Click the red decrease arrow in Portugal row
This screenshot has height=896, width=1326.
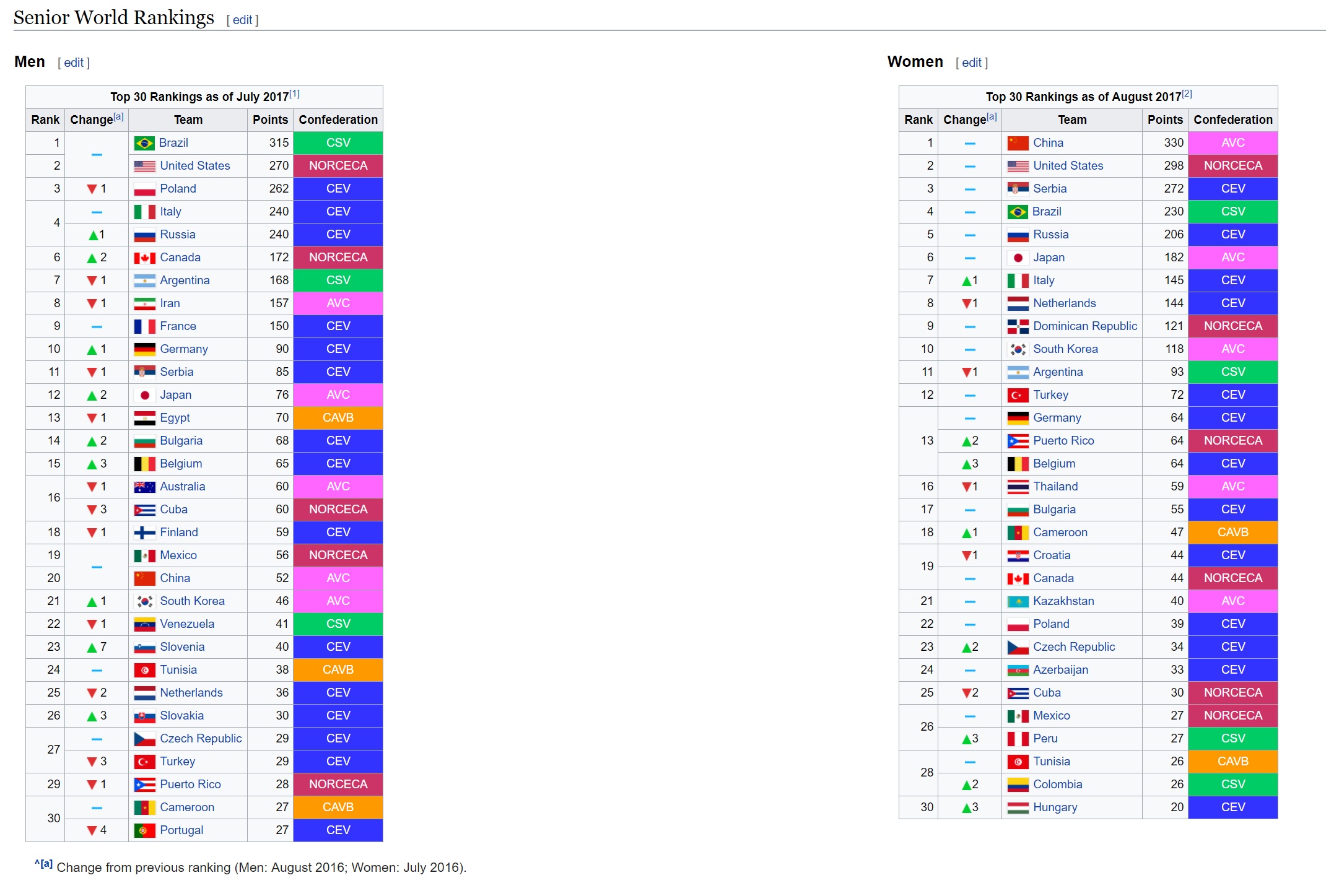pyautogui.click(x=92, y=830)
